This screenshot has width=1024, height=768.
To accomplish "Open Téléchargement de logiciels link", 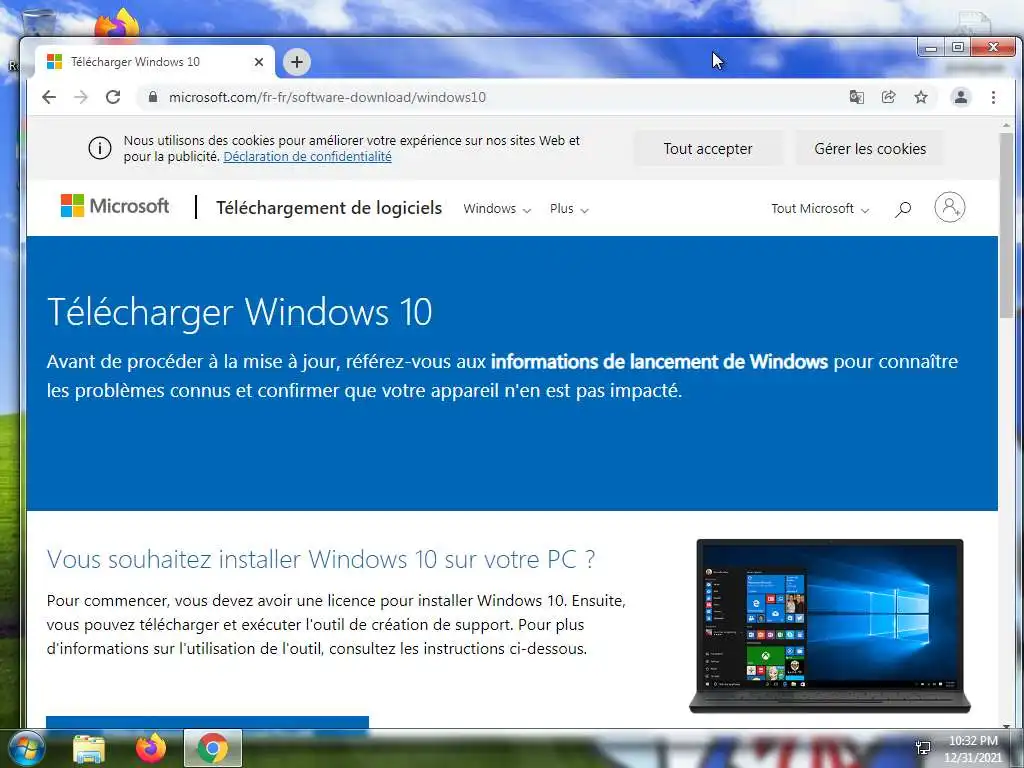I will click(329, 208).
